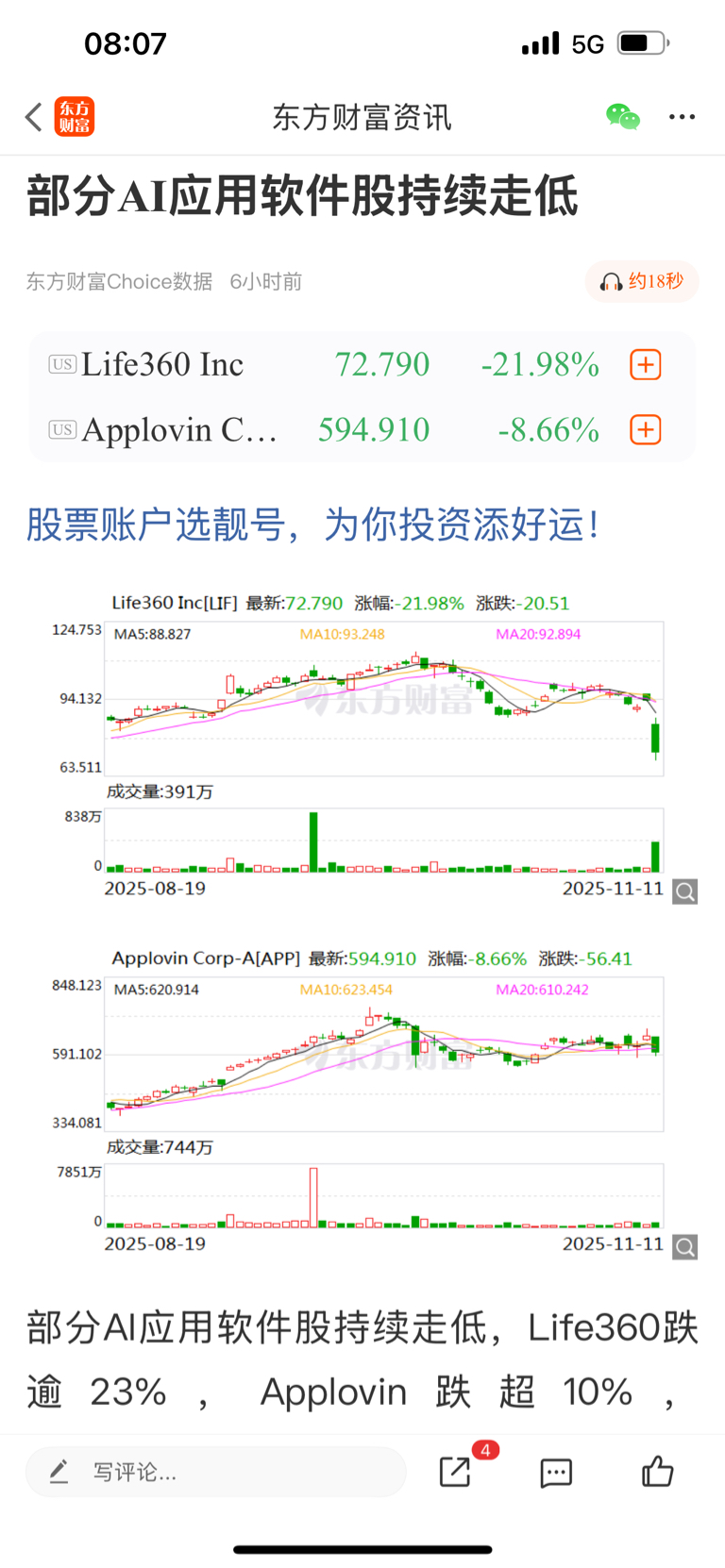The image size is (725, 1568).
Task: Open the Applovin C… stock row
Action: click(362, 429)
